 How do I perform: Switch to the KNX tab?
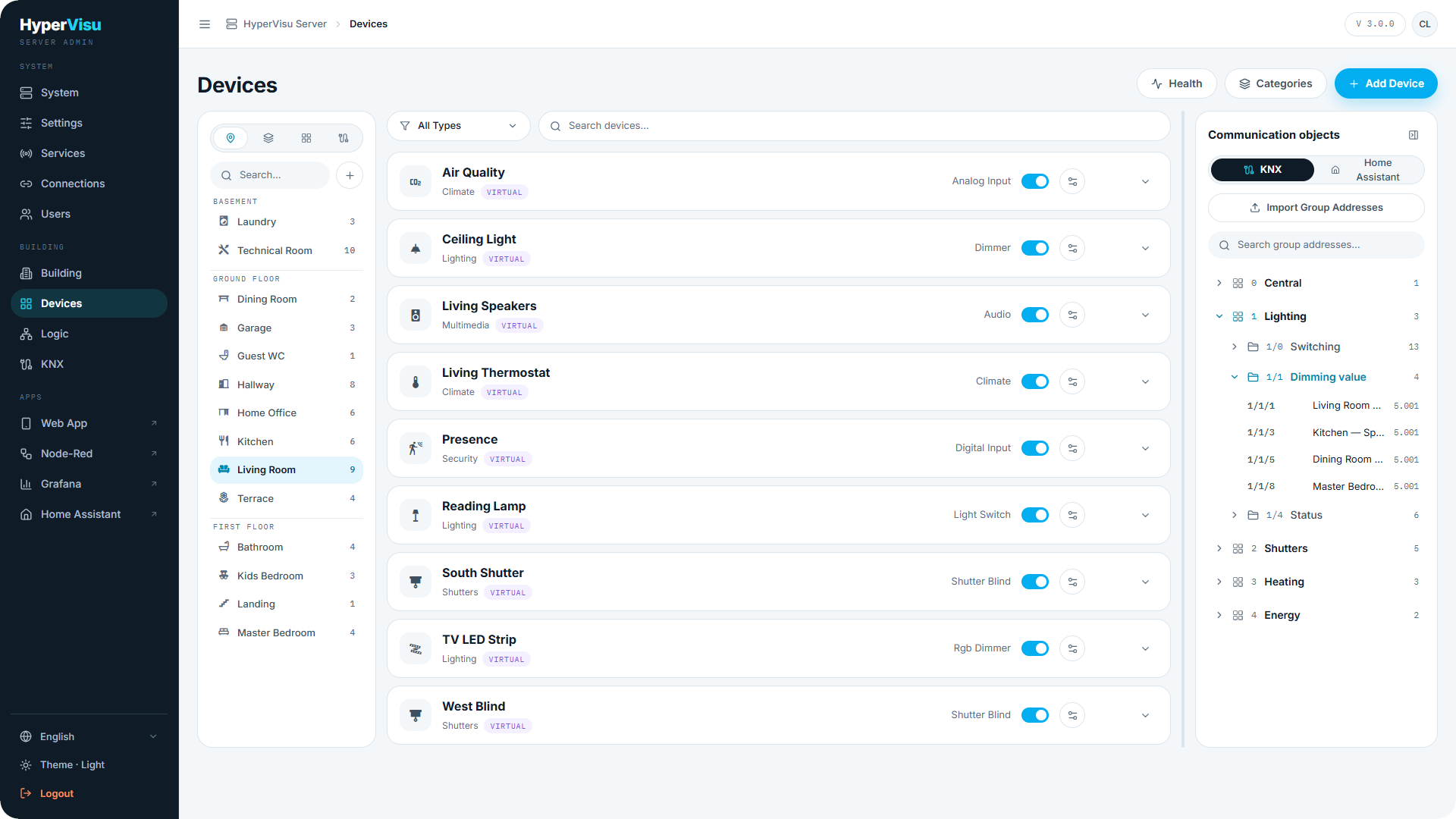click(x=1263, y=170)
